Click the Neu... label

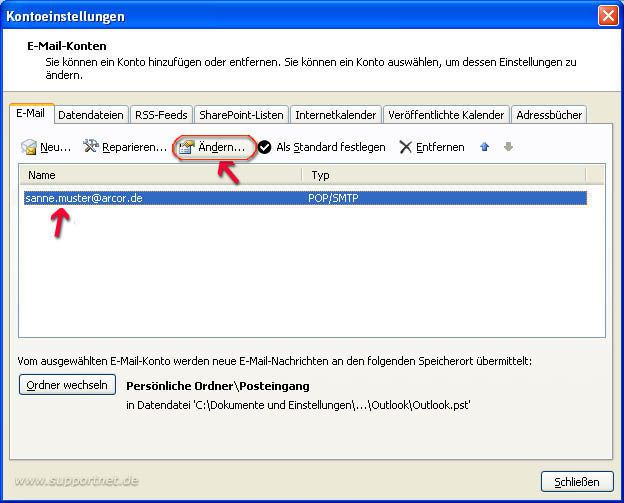pos(55,147)
